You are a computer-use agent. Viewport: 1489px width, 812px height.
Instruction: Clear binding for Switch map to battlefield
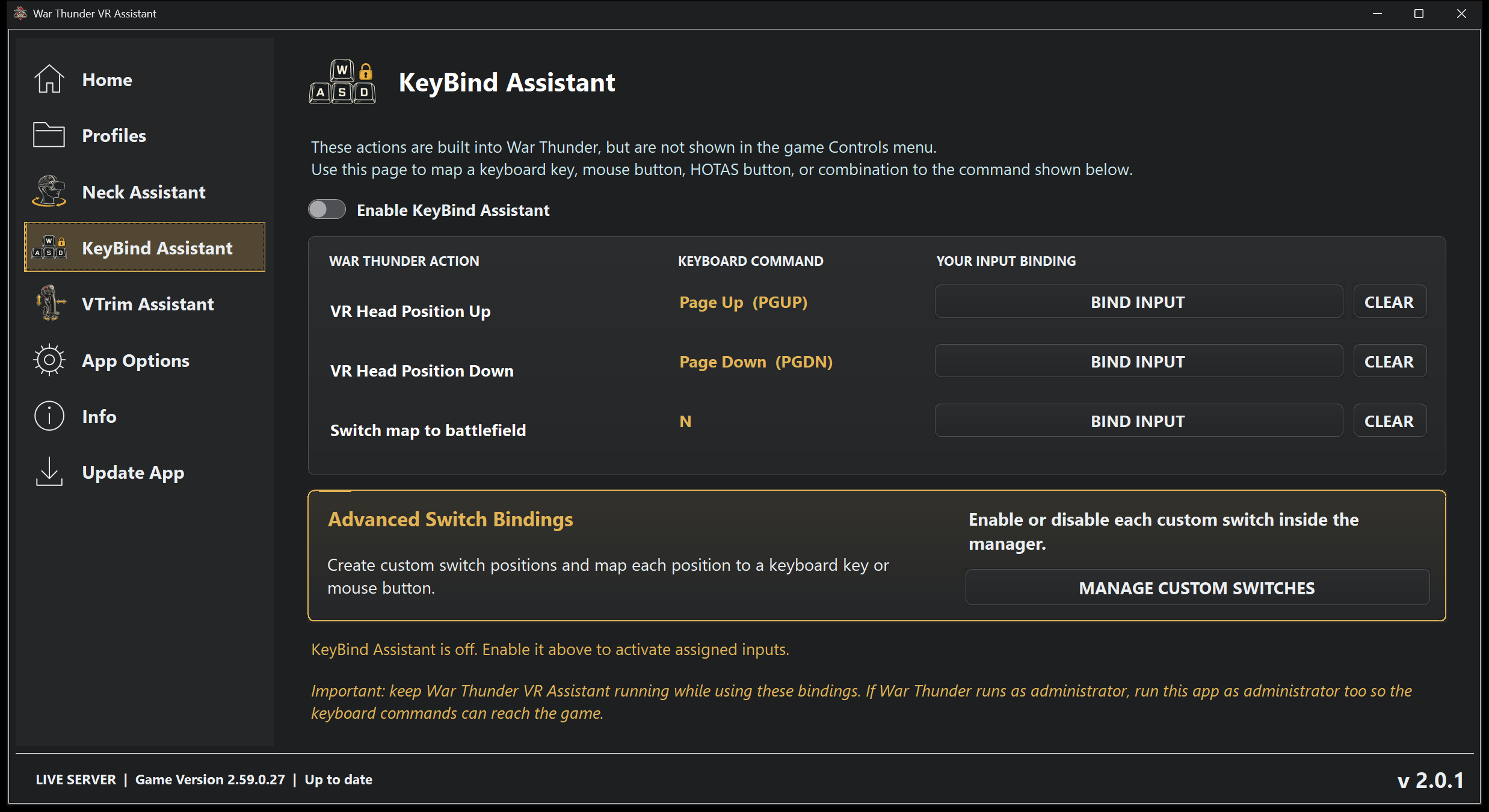[1389, 420]
